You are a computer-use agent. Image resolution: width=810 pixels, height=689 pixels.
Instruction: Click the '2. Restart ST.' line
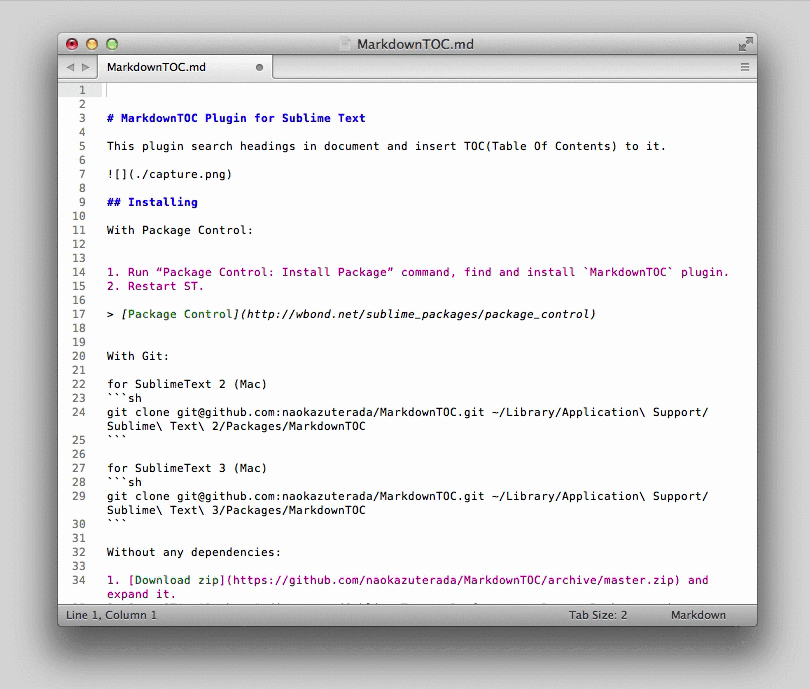[x=155, y=286]
